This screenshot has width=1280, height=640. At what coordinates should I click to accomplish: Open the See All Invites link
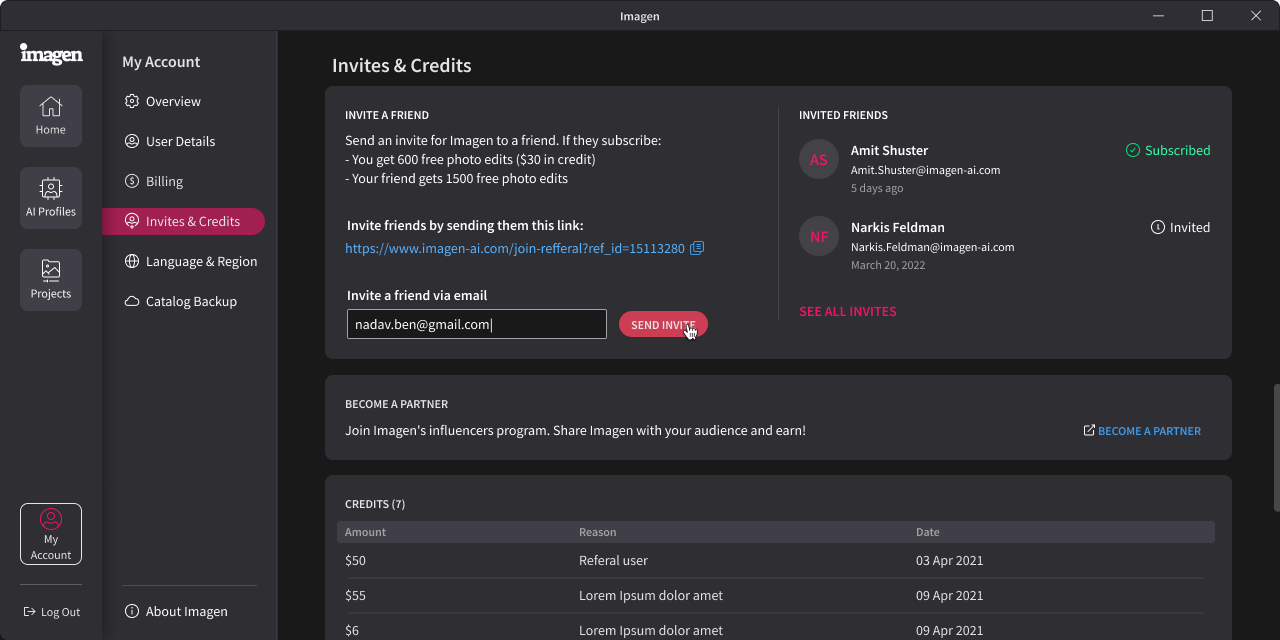[x=848, y=311]
